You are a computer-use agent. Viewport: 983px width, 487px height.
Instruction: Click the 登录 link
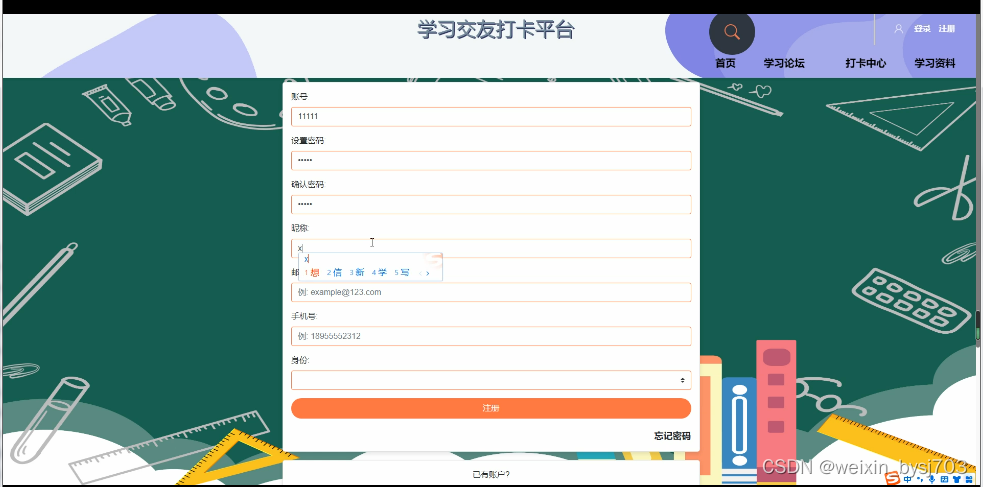tap(922, 29)
